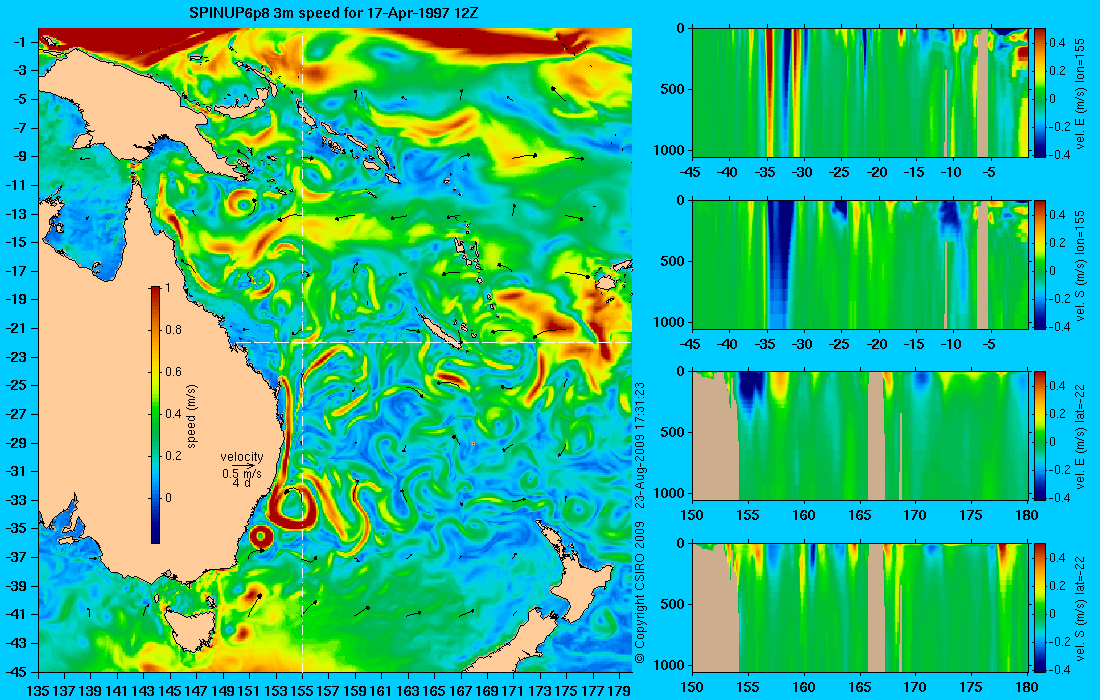The image size is (1100, 700).
Task: Click the 135 longitude tick on the main map
Action: [38, 690]
